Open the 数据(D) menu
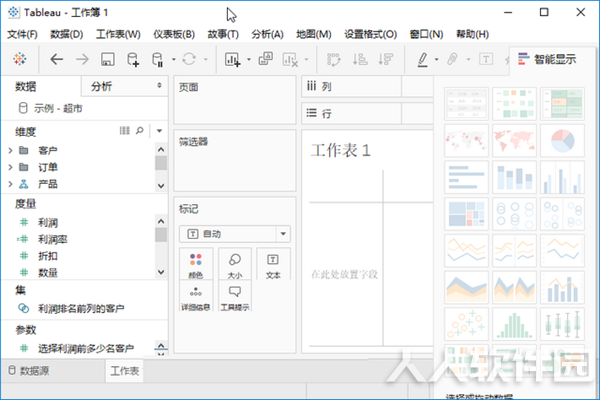This screenshot has width=600, height=400. pos(67,34)
